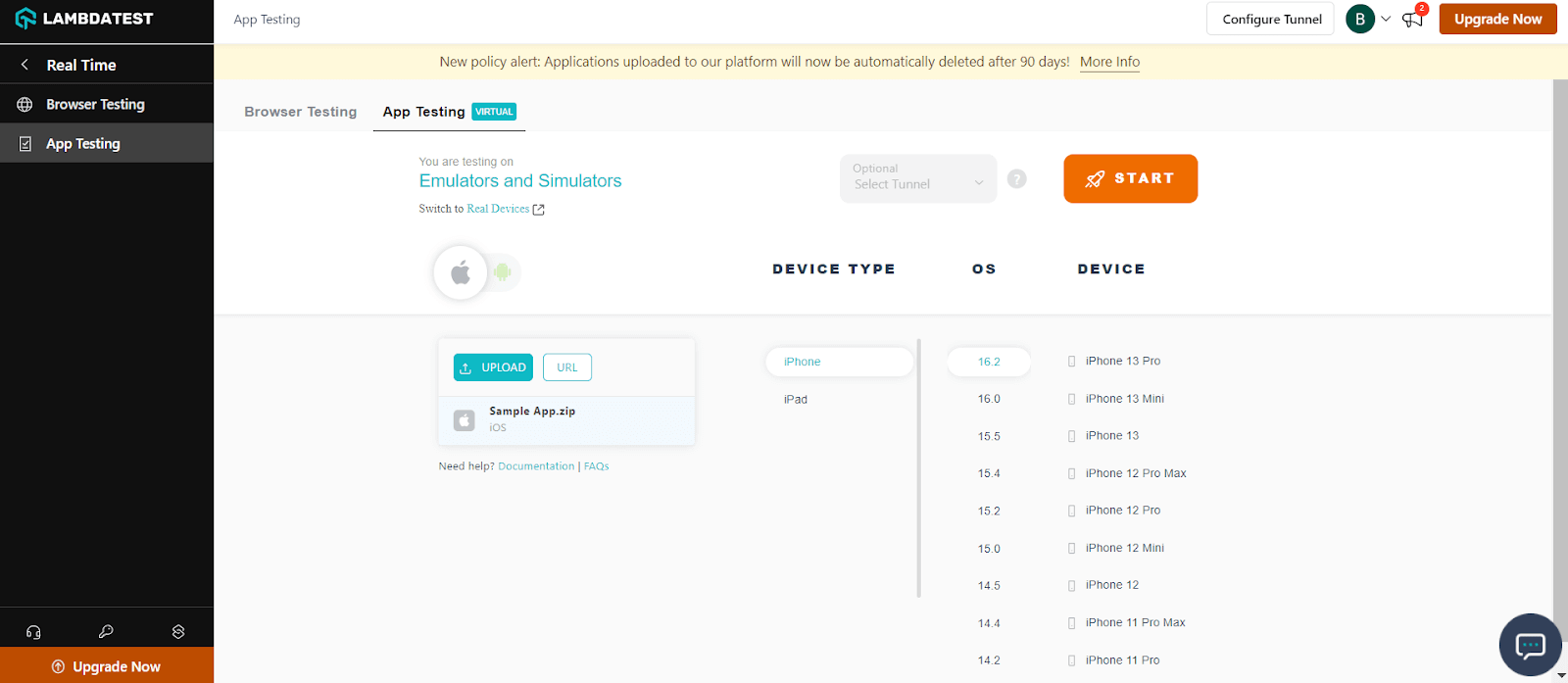This screenshot has width=1568, height=683.
Task: Open Browser Testing in the left sidebar
Action: tap(107, 104)
